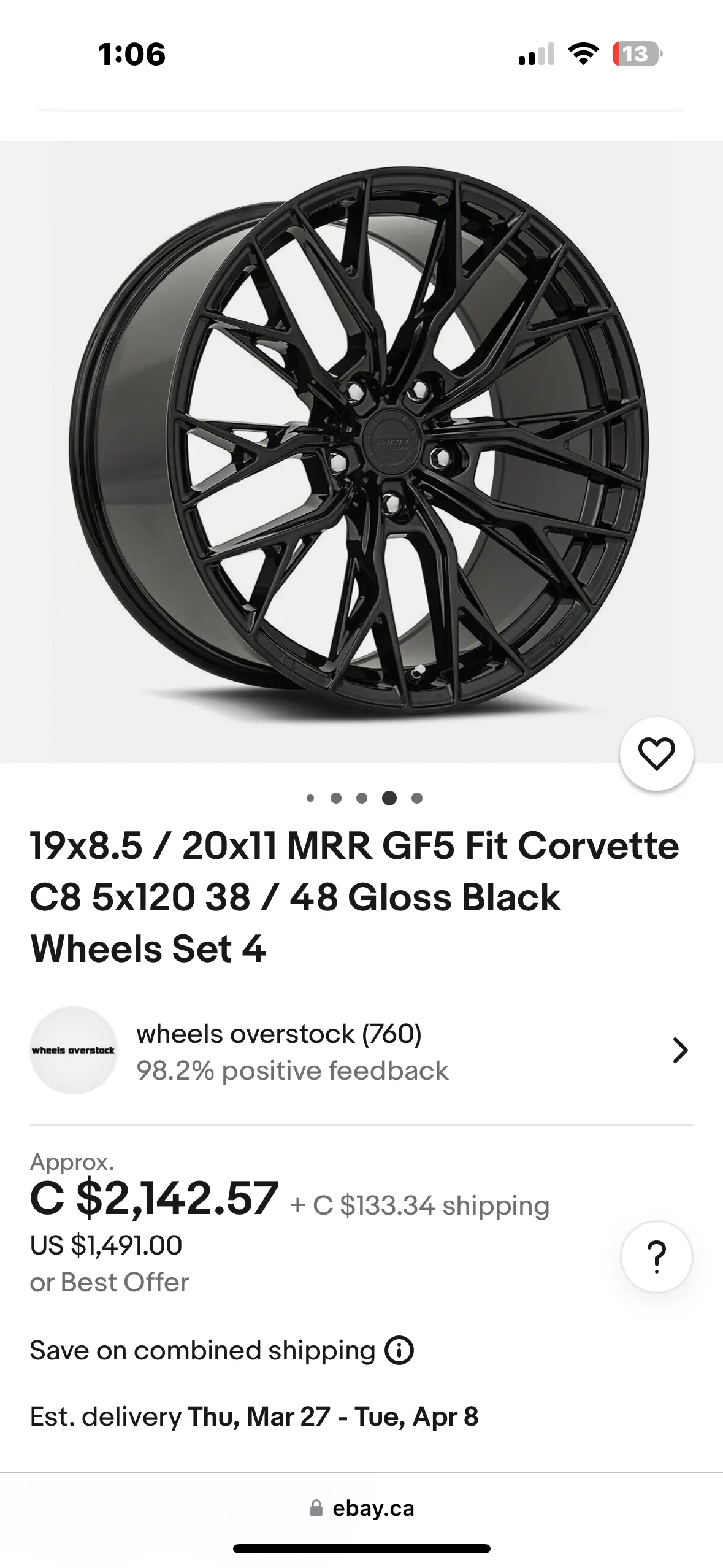Screen dimensions: 723x1568
Task: Tap Save on combined shipping text
Action: pyautogui.click(x=202, y=1351)
